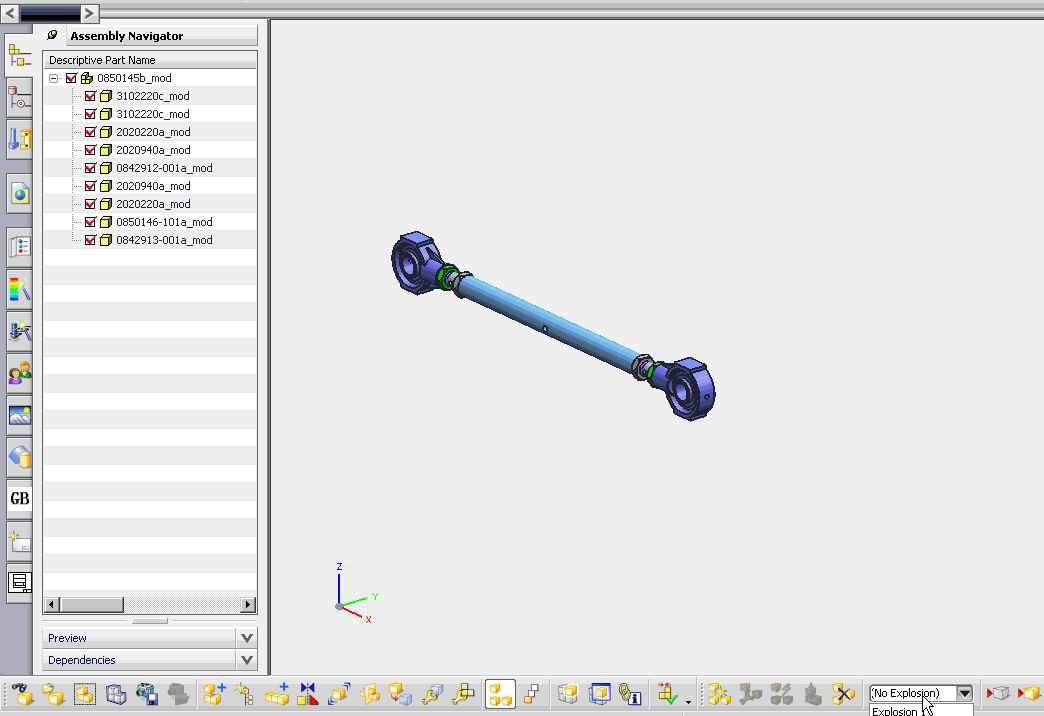Click the New Explosion icon

click(719, 694)
